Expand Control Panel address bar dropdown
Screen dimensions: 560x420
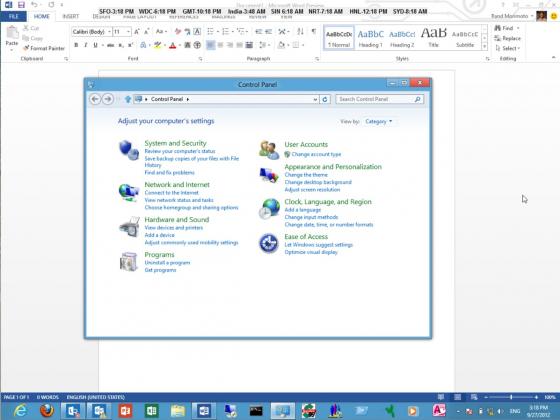315,99
